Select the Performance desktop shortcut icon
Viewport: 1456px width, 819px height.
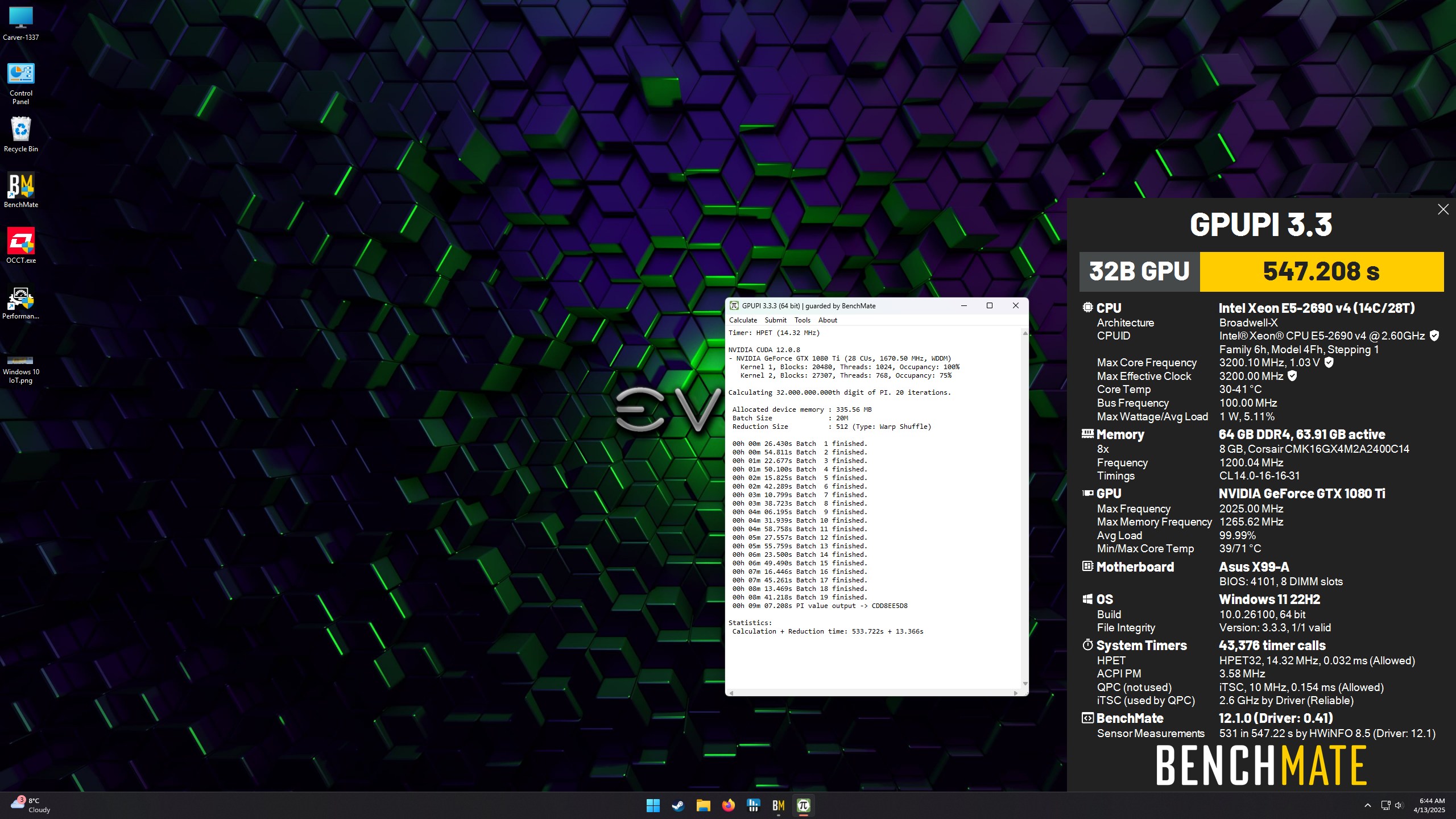[21, 301]
